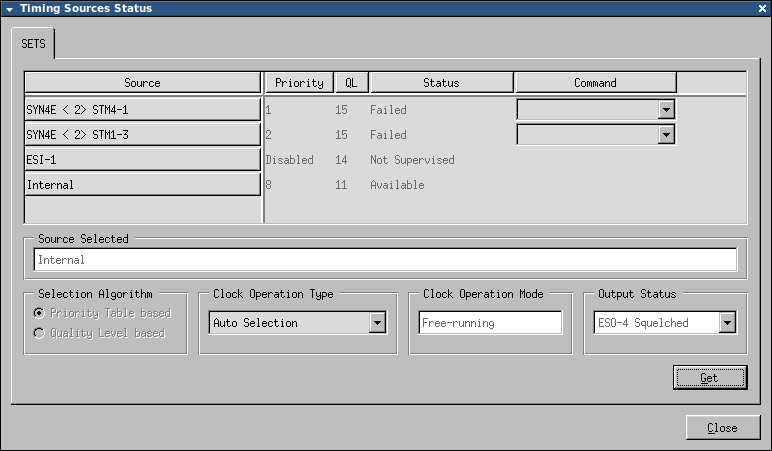Open the window menu icon in title bar
772x451 pixels.
click(x=9, y=8)
